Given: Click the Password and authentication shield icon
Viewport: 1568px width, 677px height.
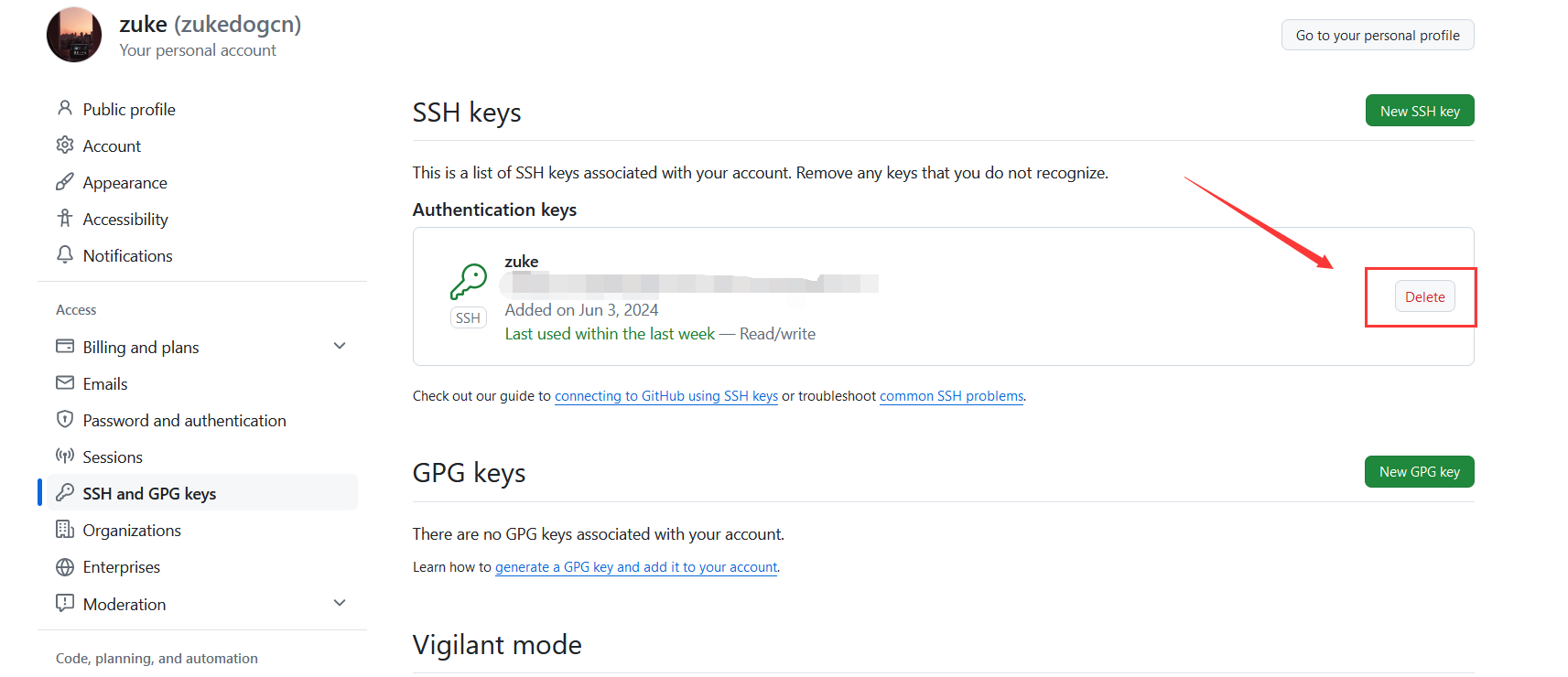Looking at the screenshot, I should 65,419.
